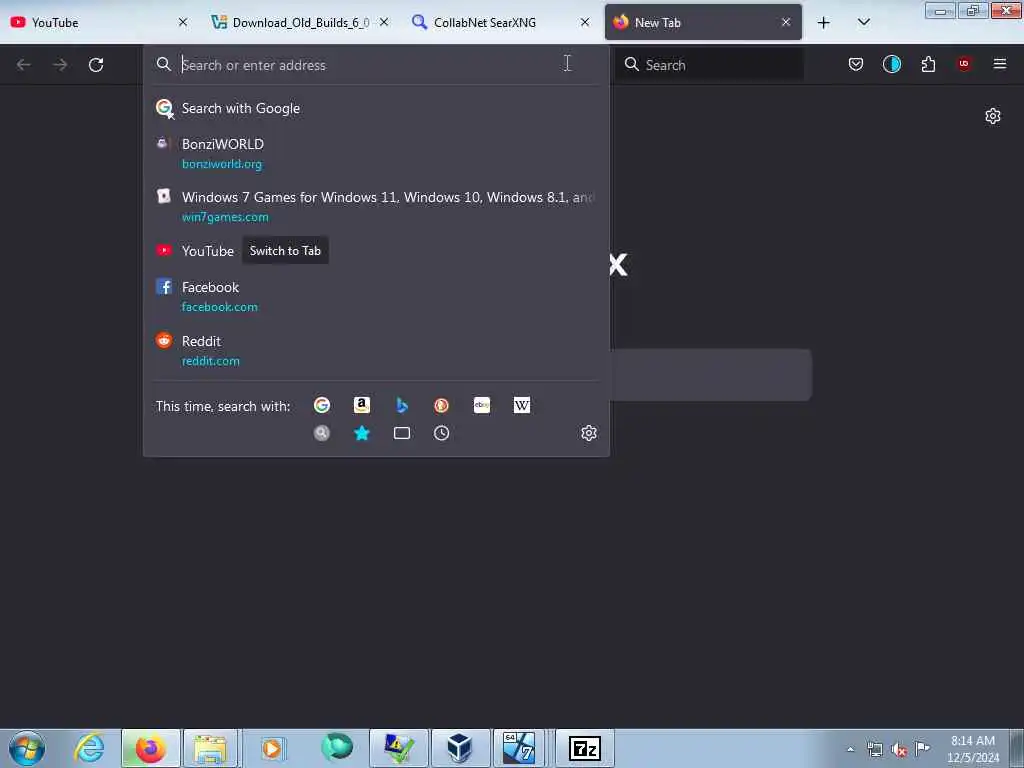The image size is (1024, 768).
Task: Switch to the CollabNet SearXNG tab
Action: [x=500, y=22]
